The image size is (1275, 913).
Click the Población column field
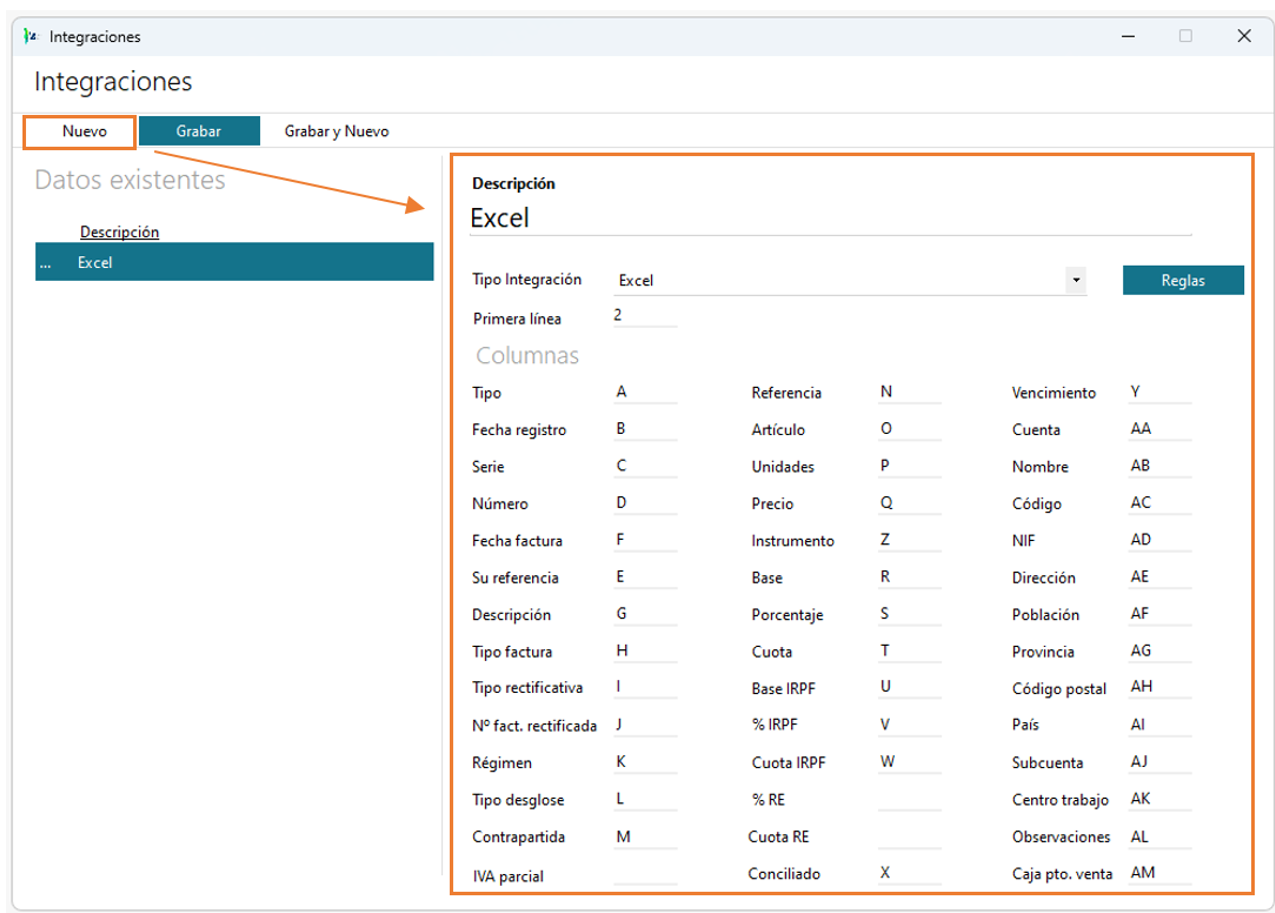click(x=1159, y=614)
